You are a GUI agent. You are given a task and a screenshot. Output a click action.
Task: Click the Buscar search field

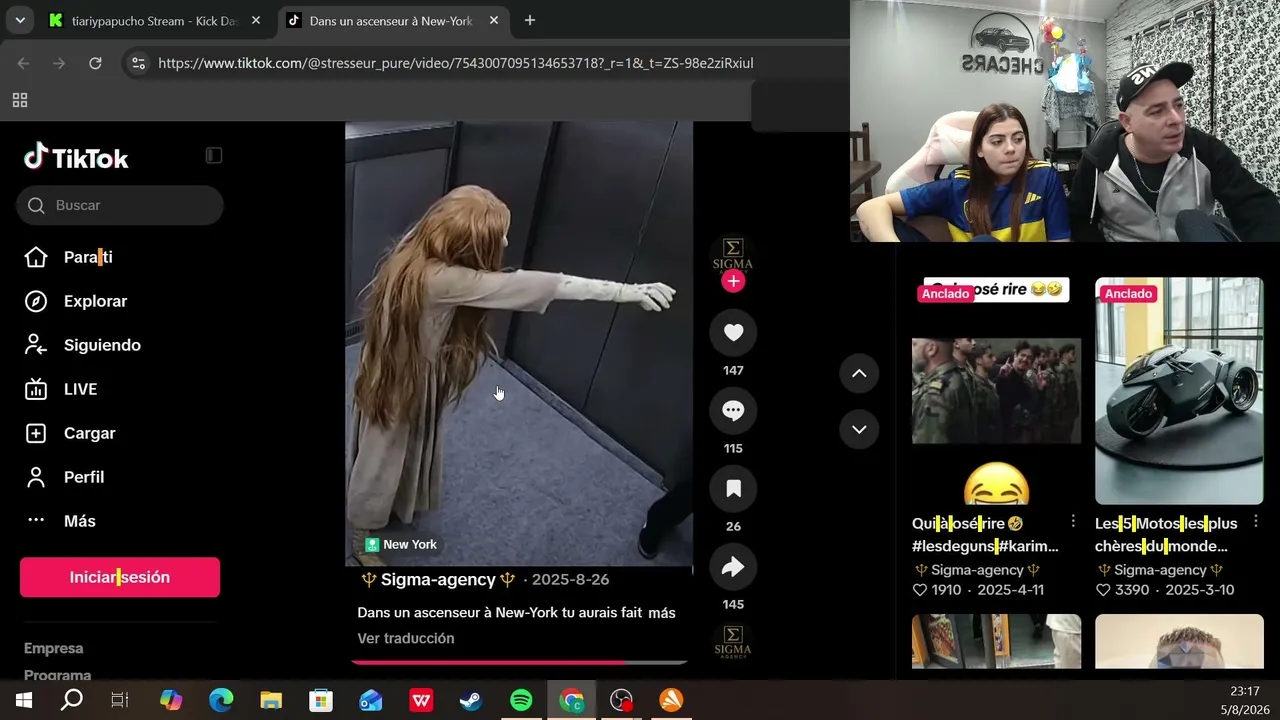point(120,205)
